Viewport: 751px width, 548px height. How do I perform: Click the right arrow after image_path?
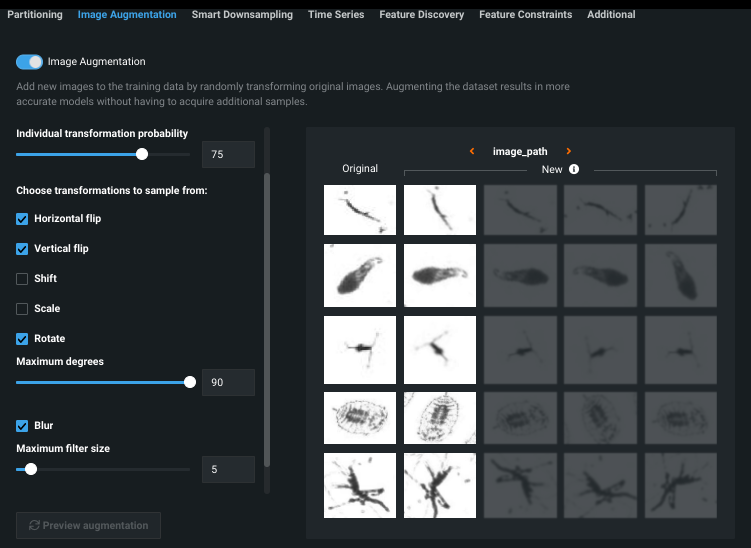click(x=569, y=152)
